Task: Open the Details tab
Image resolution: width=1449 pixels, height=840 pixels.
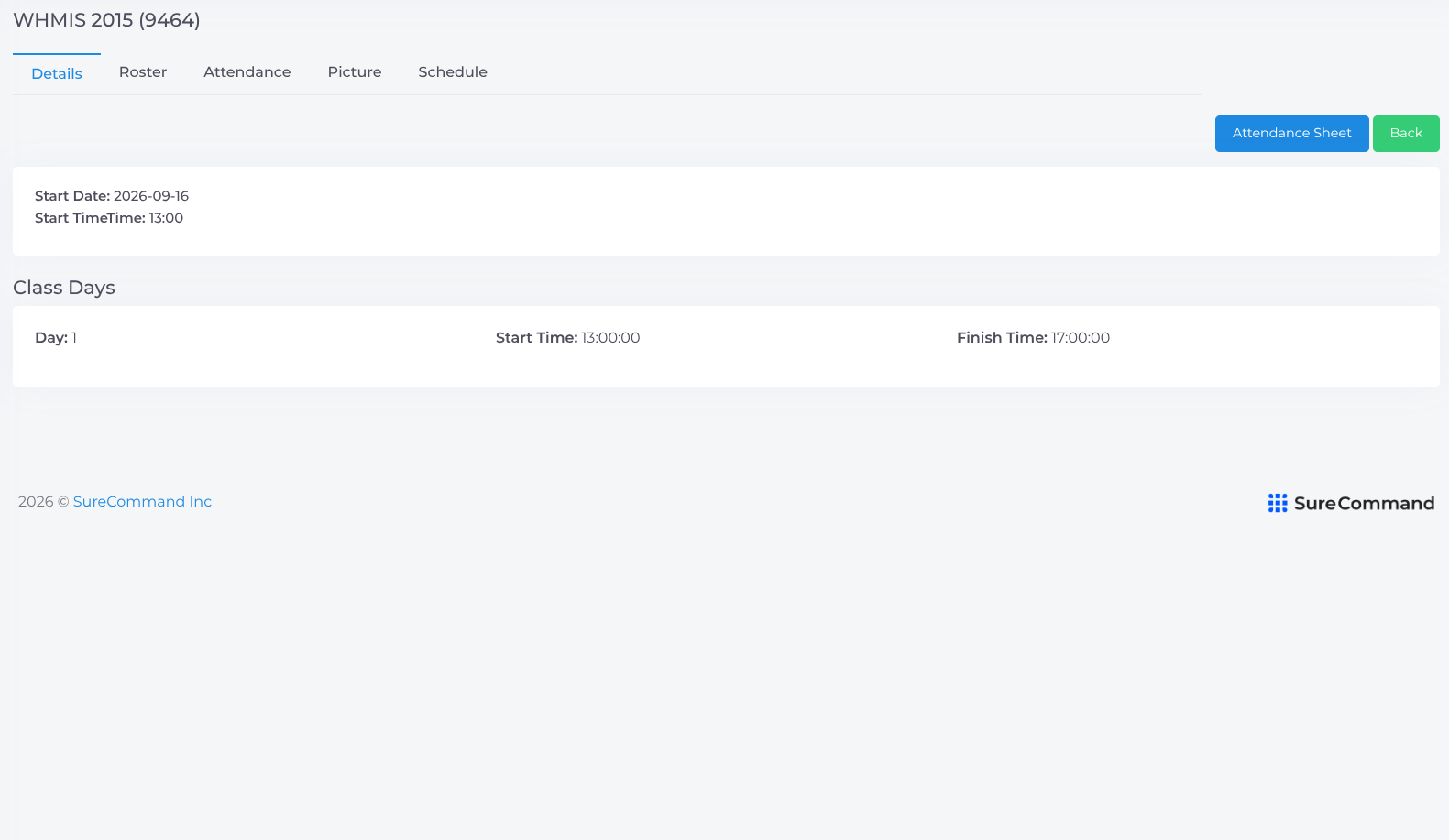Action: [x=57, y=73]
